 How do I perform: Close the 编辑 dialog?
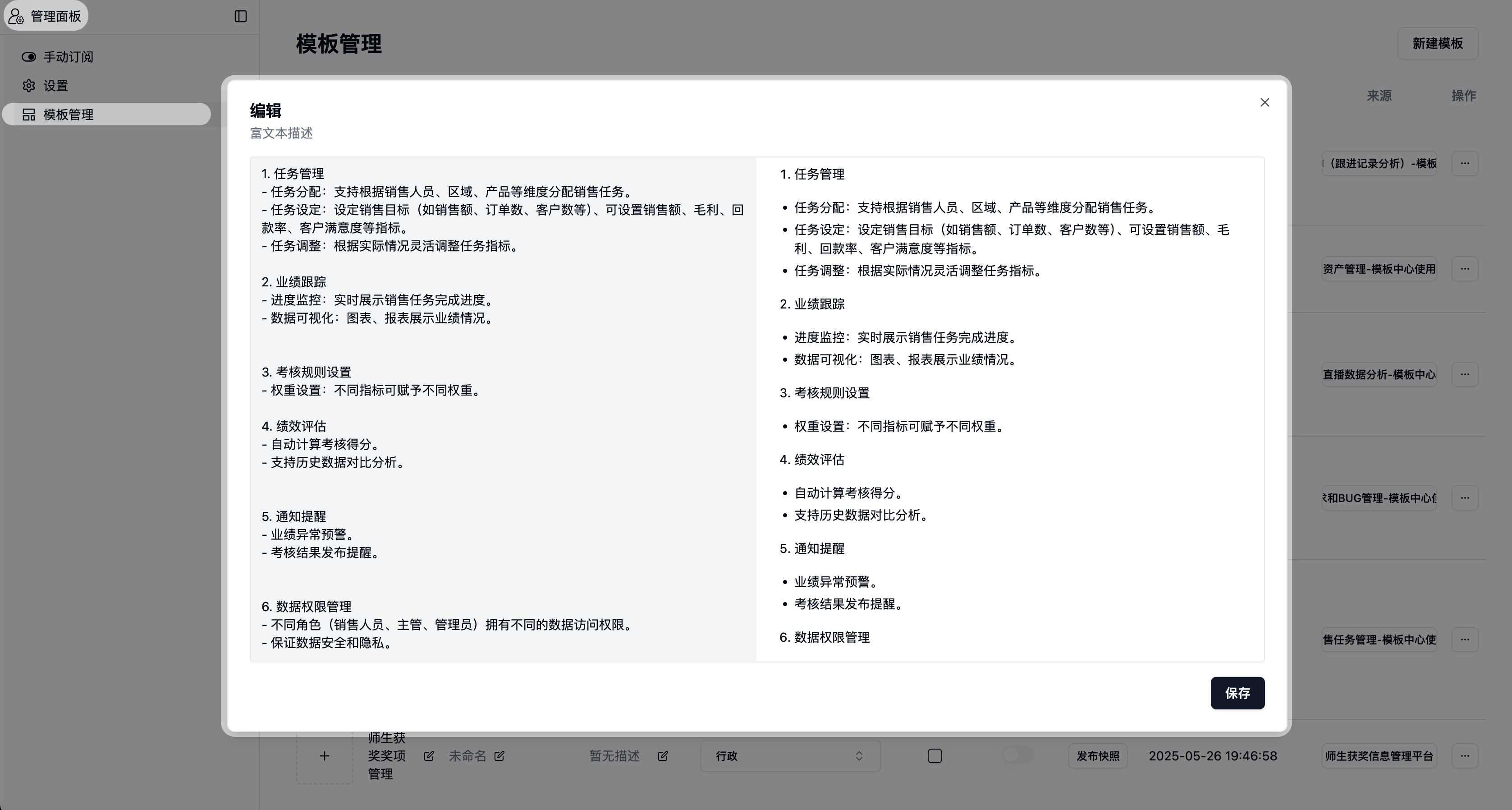(1265, 102)
